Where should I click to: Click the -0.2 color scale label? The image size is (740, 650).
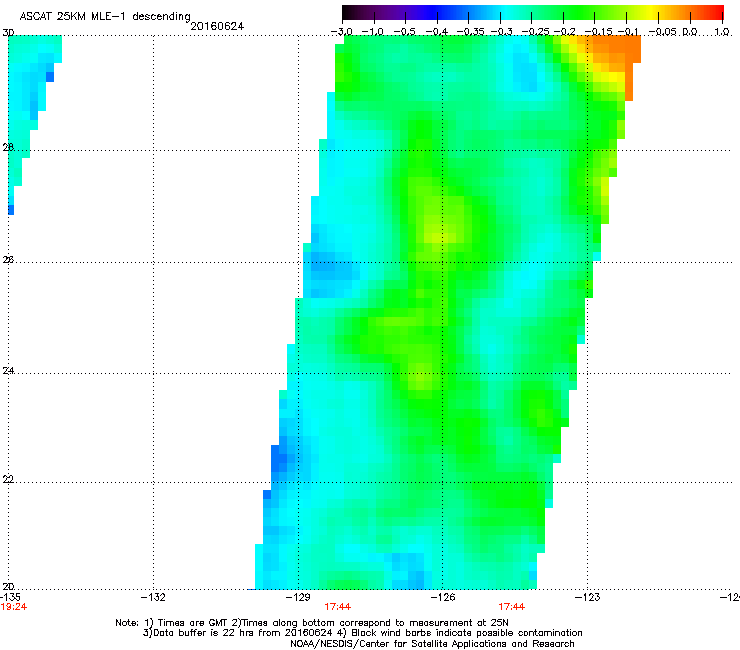point(565,32)
